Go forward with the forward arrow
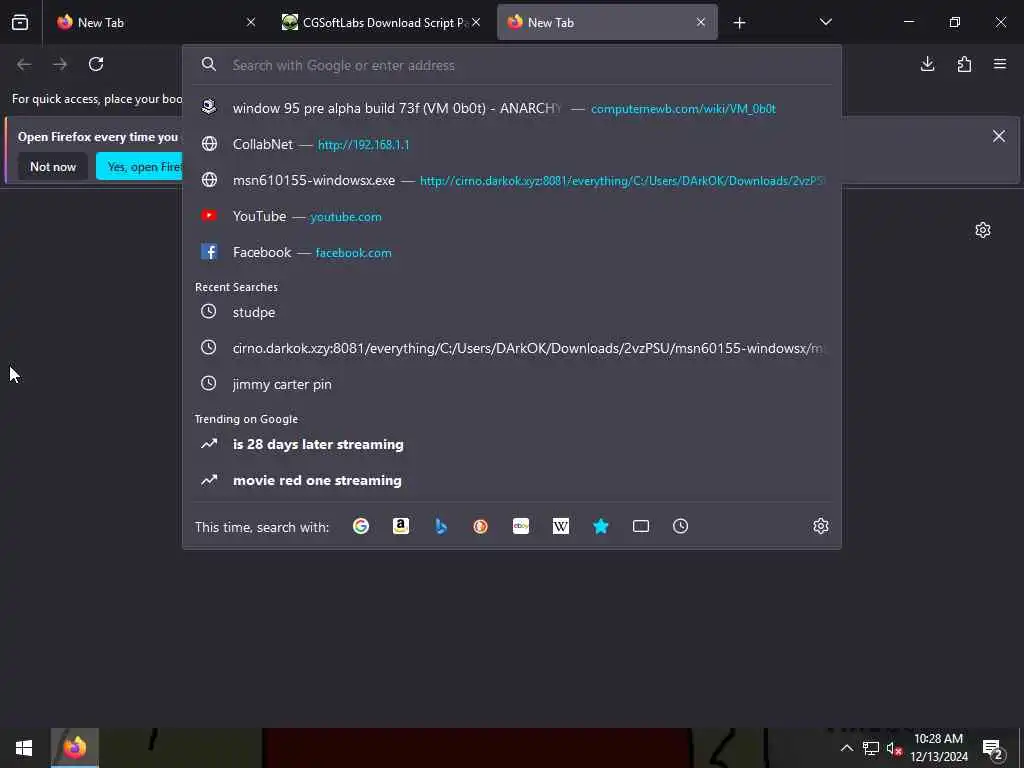Viewport: 1024px width, 768px height. [60, 64]
